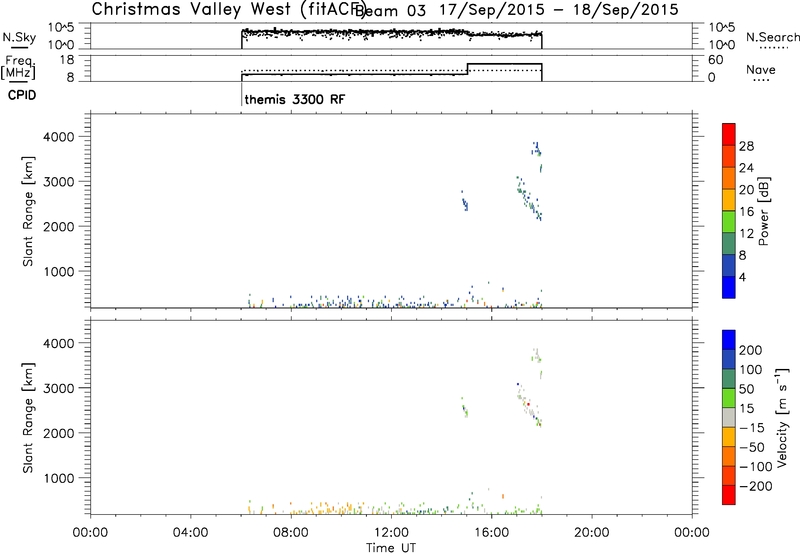Click the red bottom segment of Velocity colorbar
800x554 pixels.
[x=729, y=495]
